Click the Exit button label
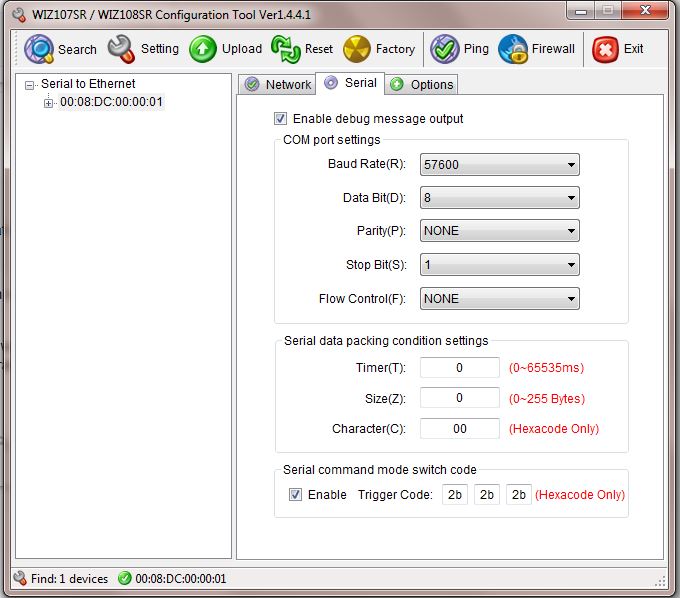The width and height of the screenshot is (680, 598). [x=633, y=49]
